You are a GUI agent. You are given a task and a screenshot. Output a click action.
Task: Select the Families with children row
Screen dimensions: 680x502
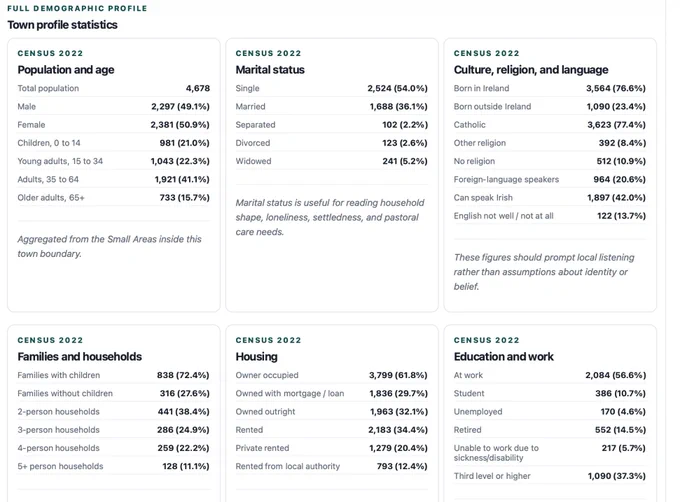pyautogui.click(x=114, y=375)
